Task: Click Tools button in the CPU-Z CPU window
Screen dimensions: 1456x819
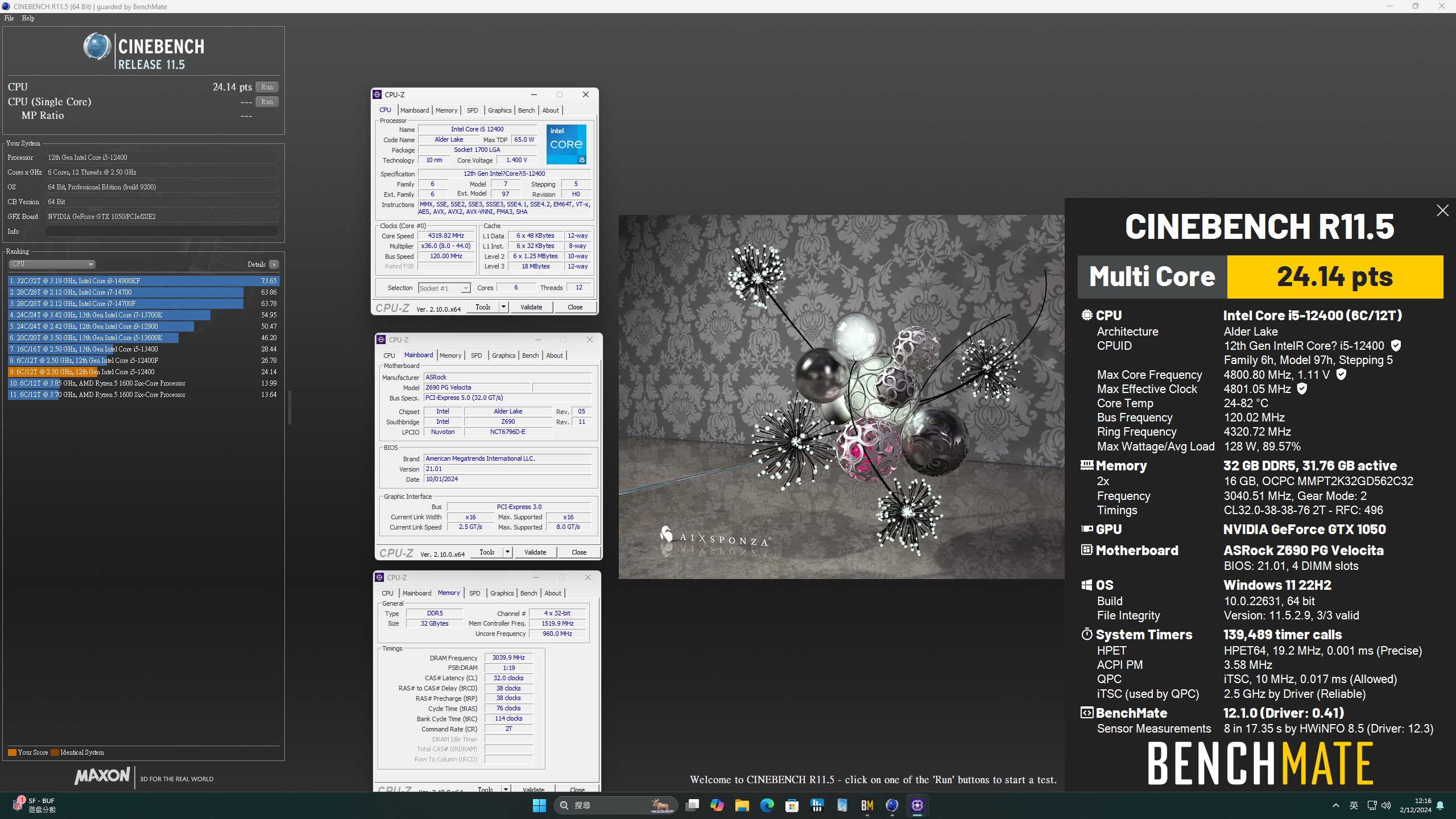Action: [x=483, y=307]
